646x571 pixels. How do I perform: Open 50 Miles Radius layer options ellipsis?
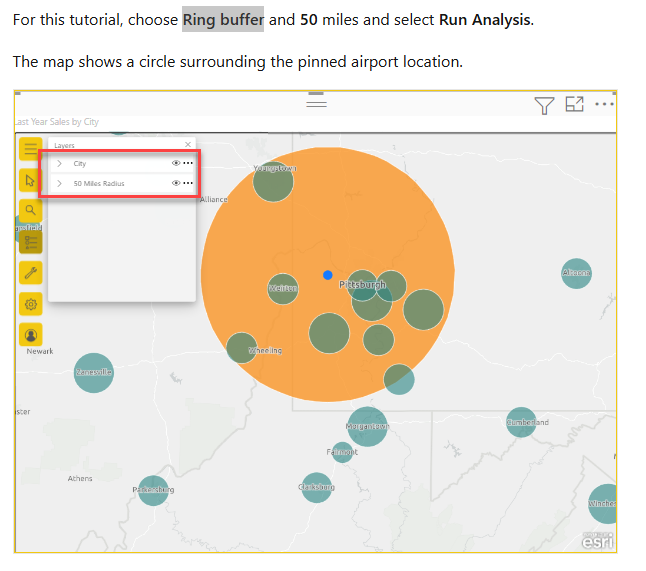188,183
